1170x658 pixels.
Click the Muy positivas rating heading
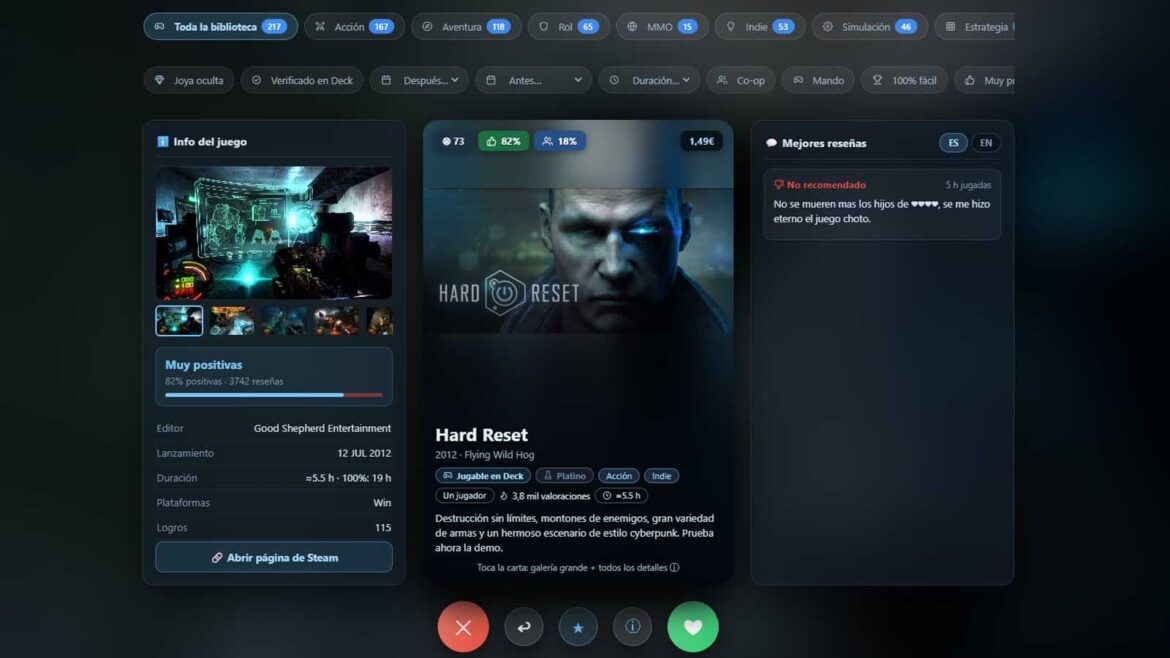(x=204, y=365)
